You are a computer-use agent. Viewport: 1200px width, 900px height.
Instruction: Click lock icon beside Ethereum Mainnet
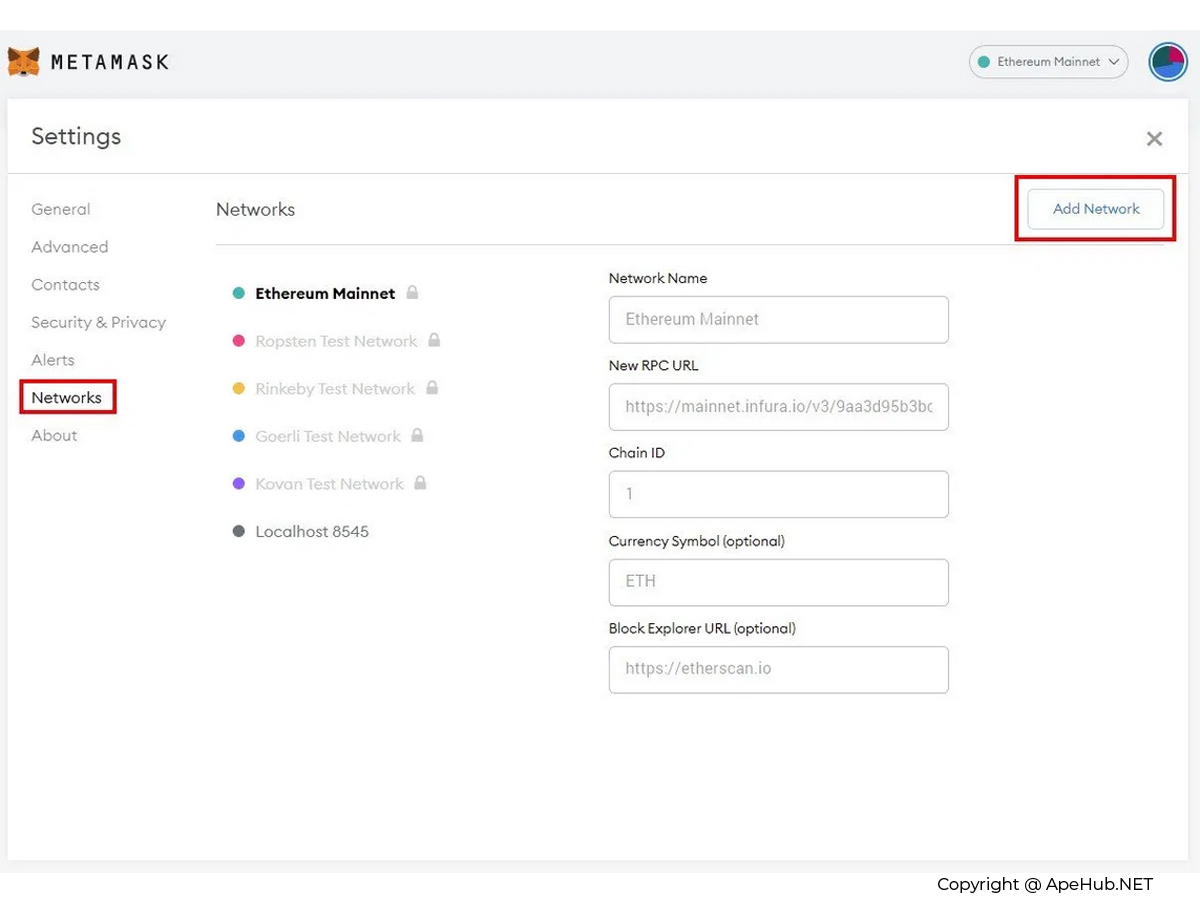click(412, 293)
